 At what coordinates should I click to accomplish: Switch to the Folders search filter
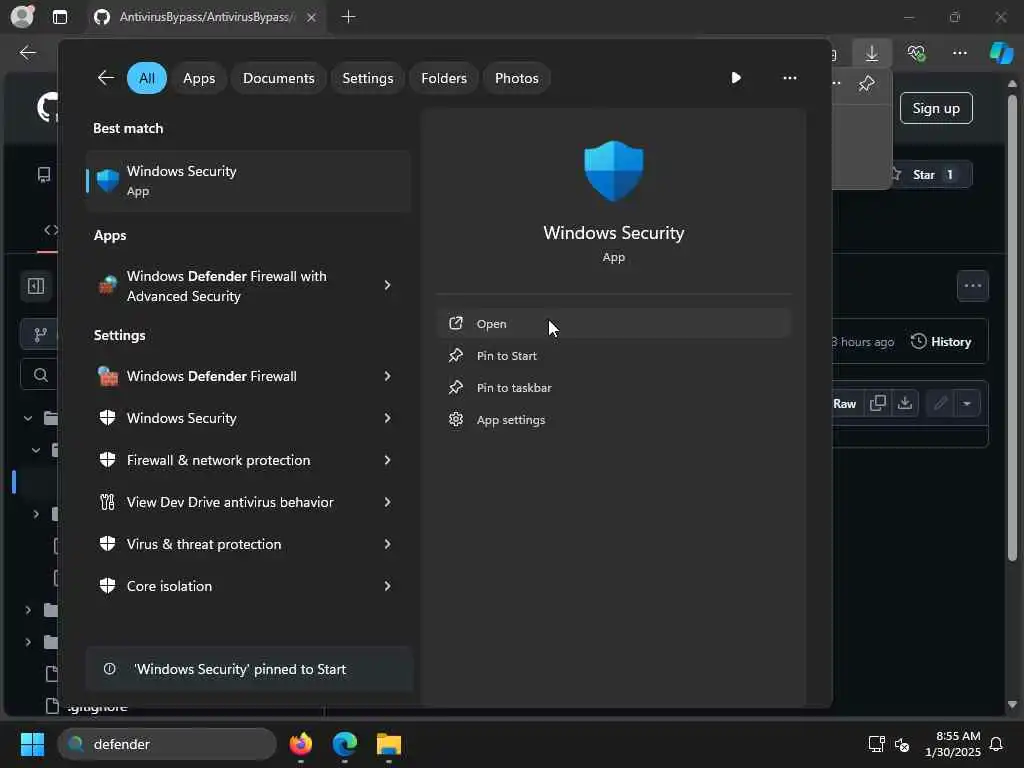click(x=444, y=78)
